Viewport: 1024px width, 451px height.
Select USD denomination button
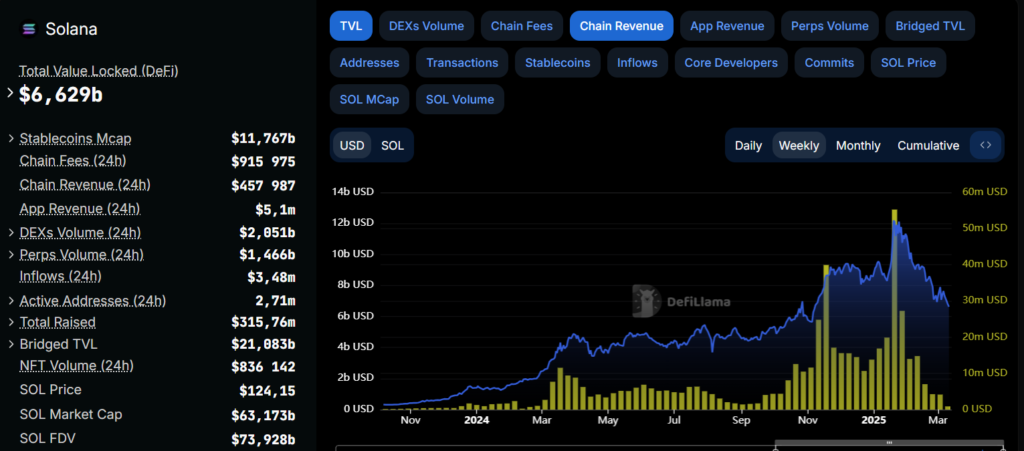(352, 145)
